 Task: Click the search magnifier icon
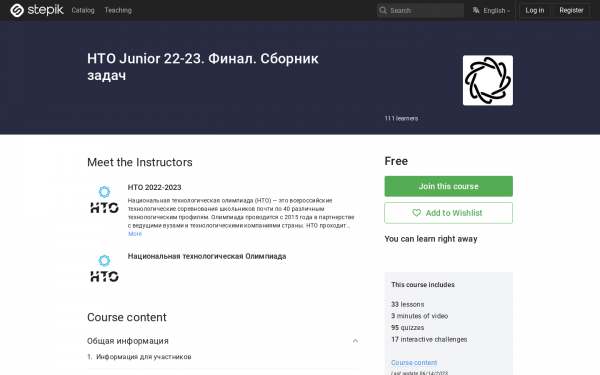coord(383,10)
